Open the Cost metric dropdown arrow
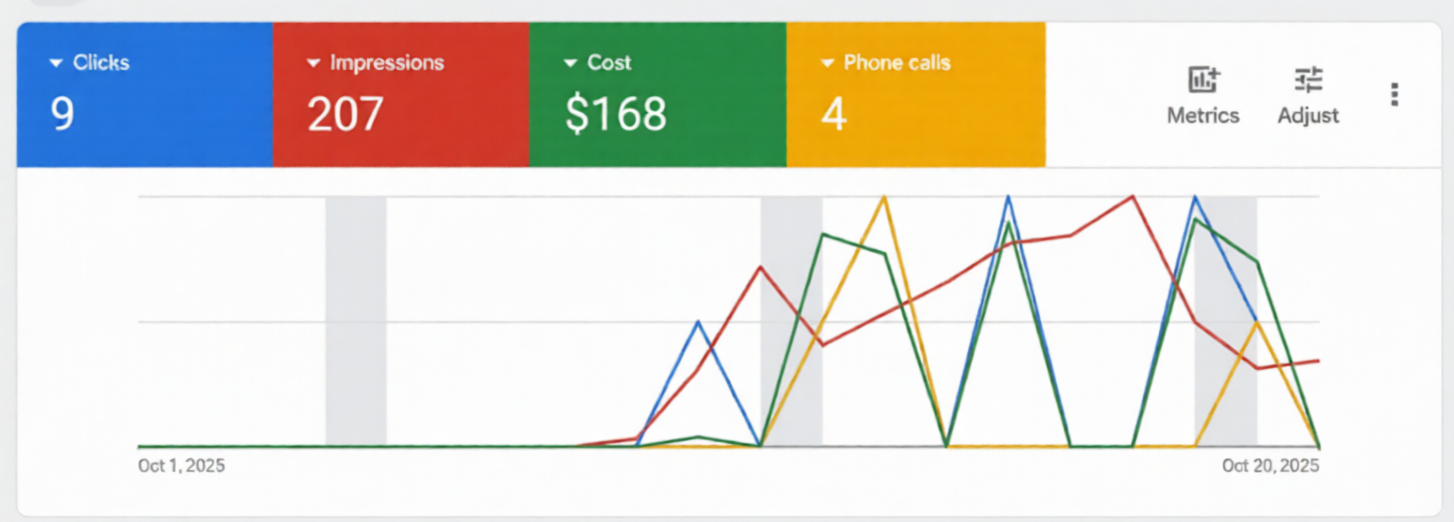The width and height of the screenshot is (1454, 522). (x=571, y=63)
